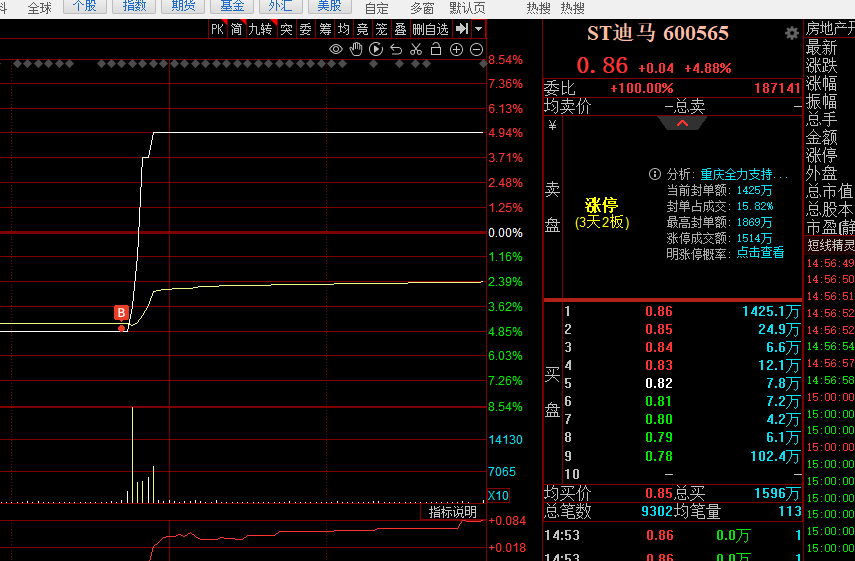Open the 默认页 default page item

pyautogui.click(x=467, y=8)
